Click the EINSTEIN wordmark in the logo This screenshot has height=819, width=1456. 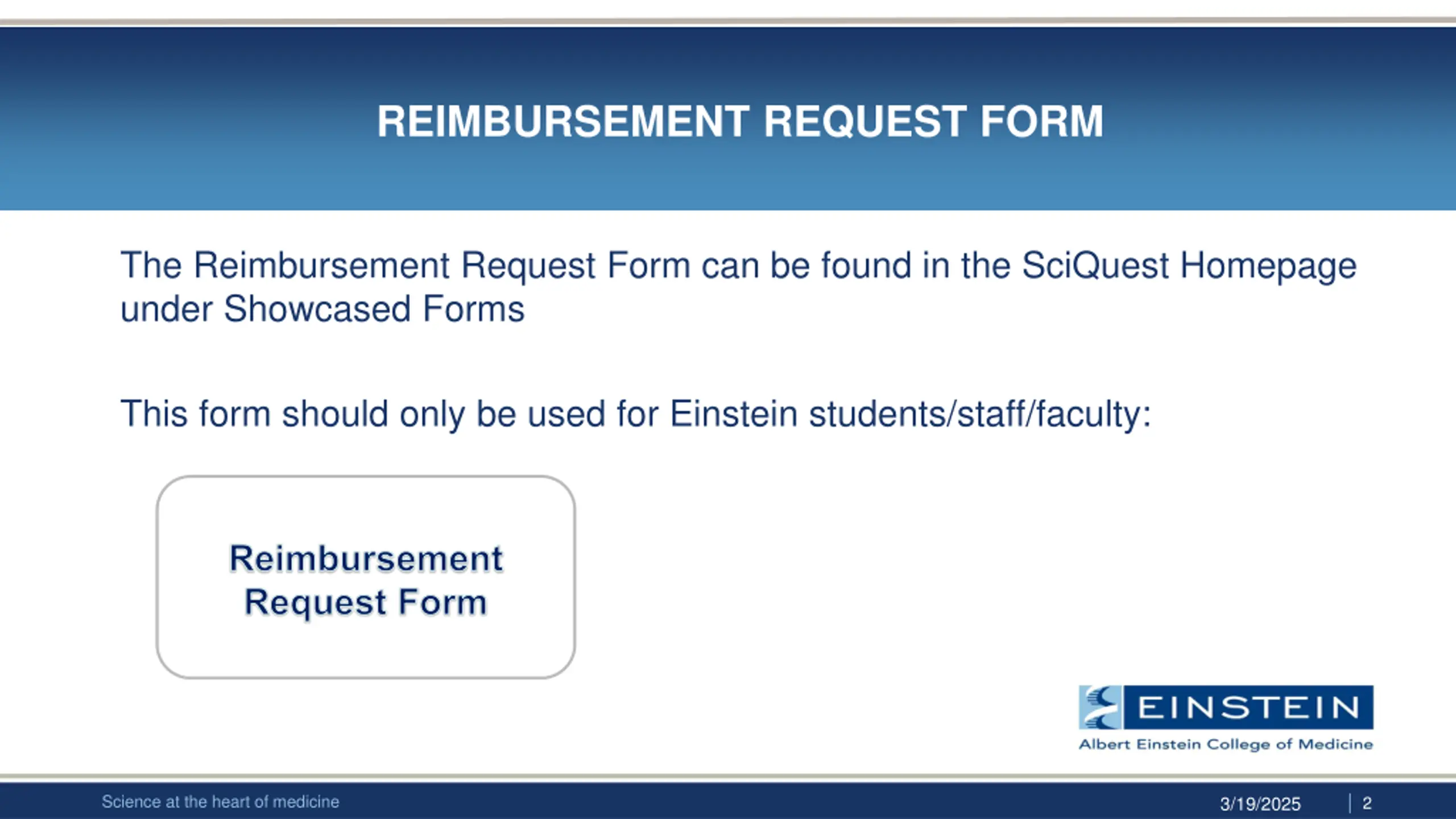point(1248,708)
